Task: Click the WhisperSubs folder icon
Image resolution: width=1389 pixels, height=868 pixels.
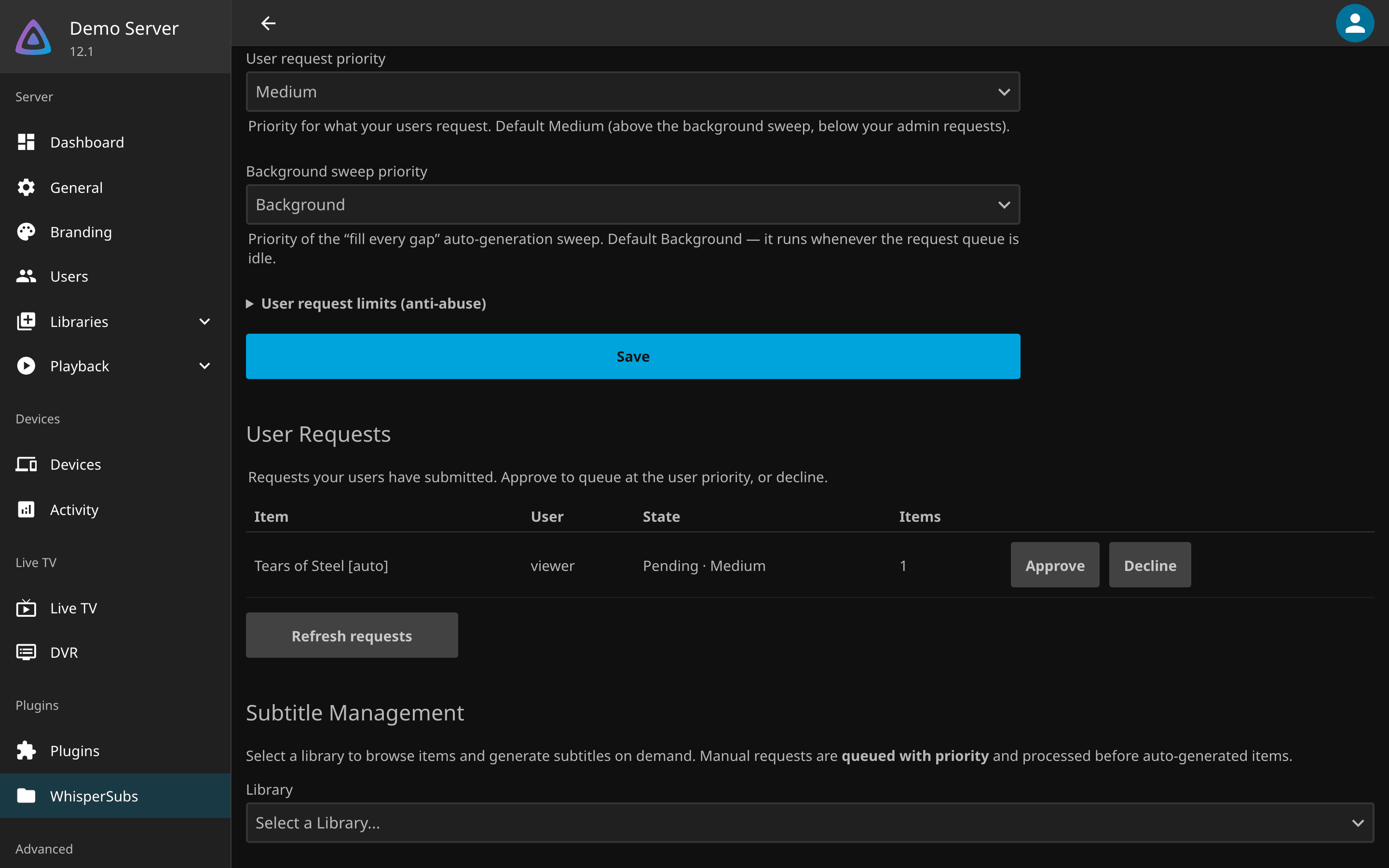Action: coord(26,796)
